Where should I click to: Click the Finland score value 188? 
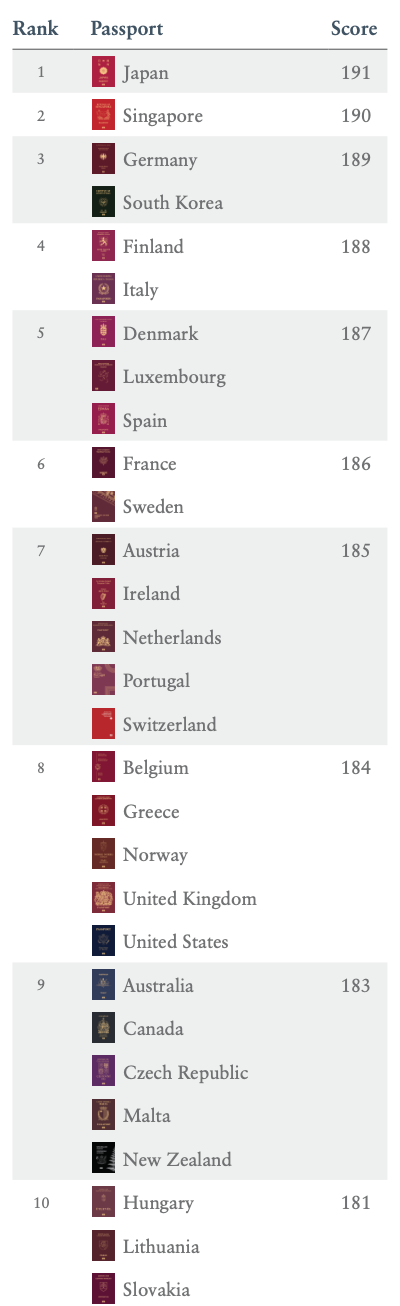[x=355, y=247]
